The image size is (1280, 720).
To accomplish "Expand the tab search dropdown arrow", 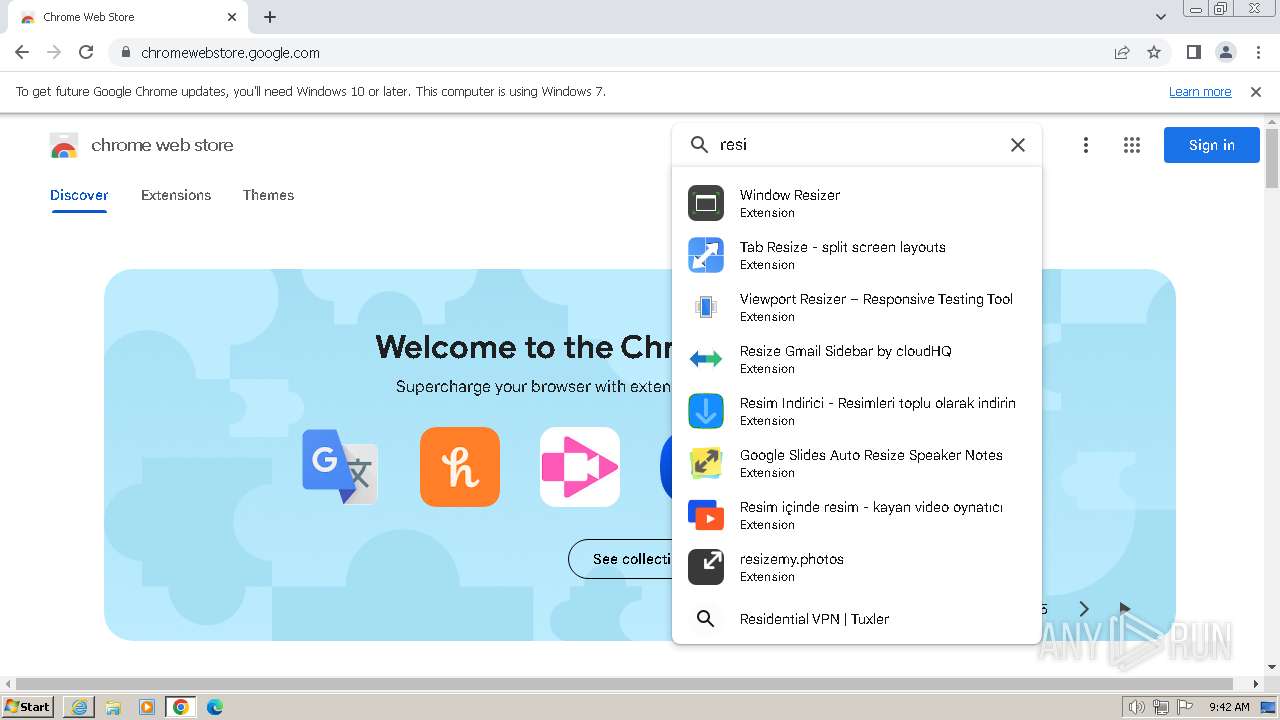I will 1161,17.
